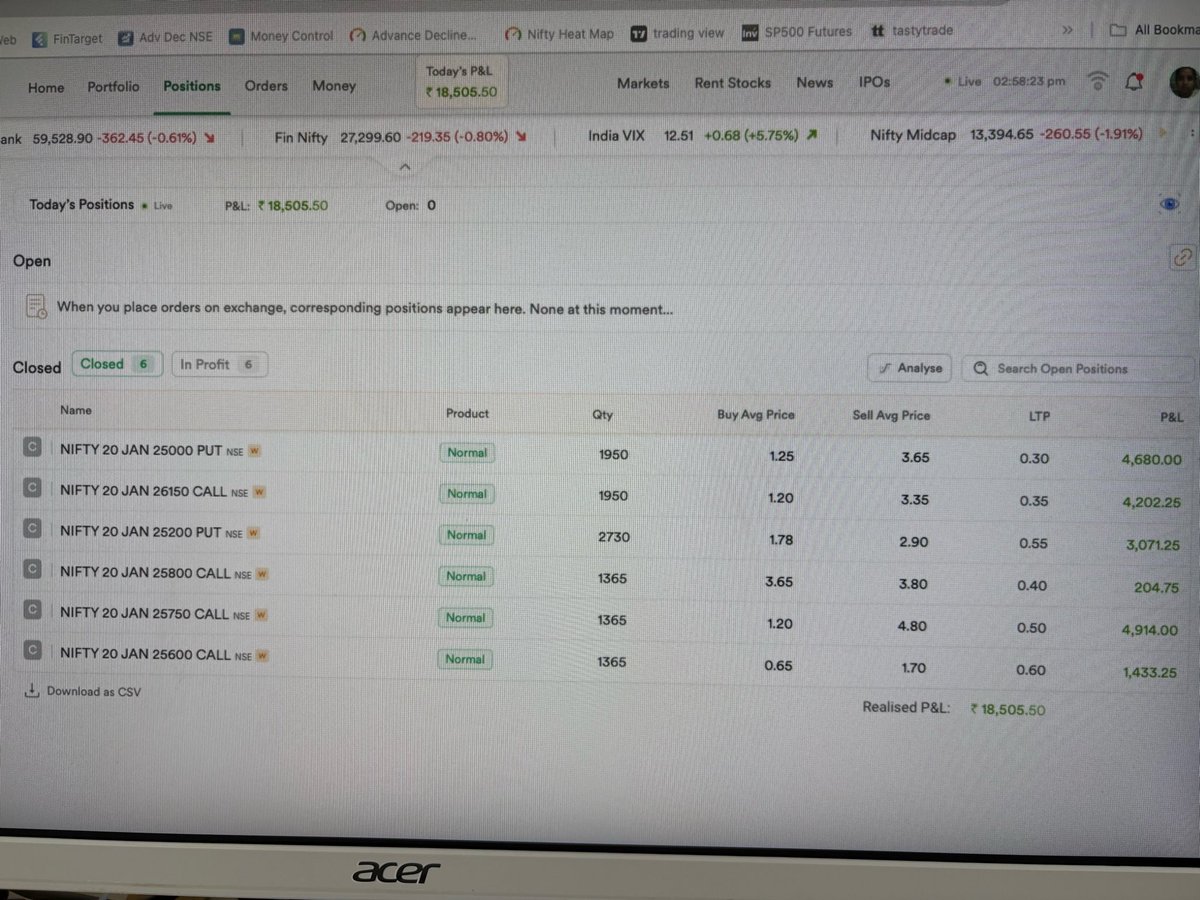Image resolution: width=1200 pixels, height=900 pixels.
Task: Open the News section
Action: tap(814, 83)
